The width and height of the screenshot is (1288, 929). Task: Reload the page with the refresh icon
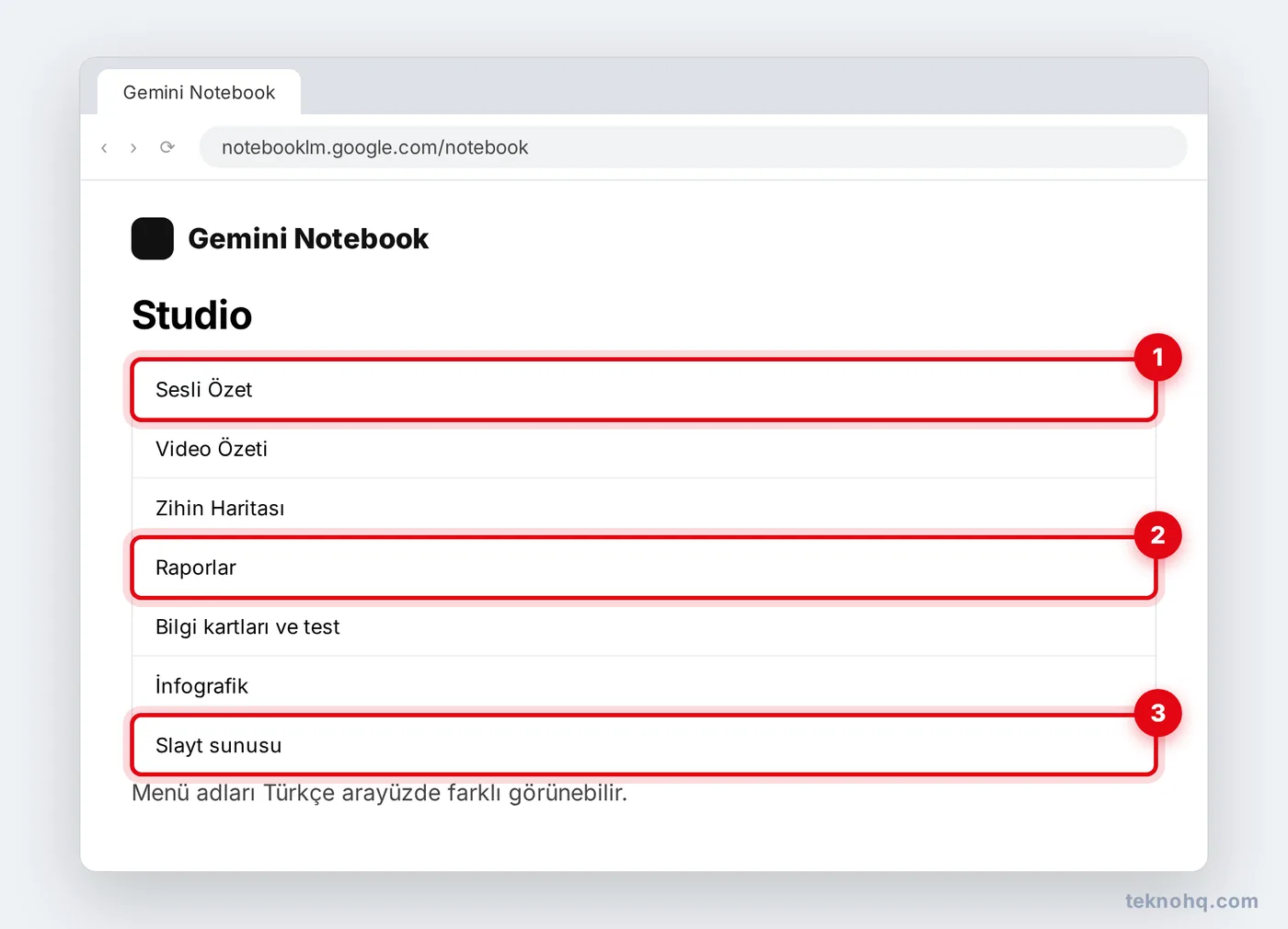click(167, 147)
